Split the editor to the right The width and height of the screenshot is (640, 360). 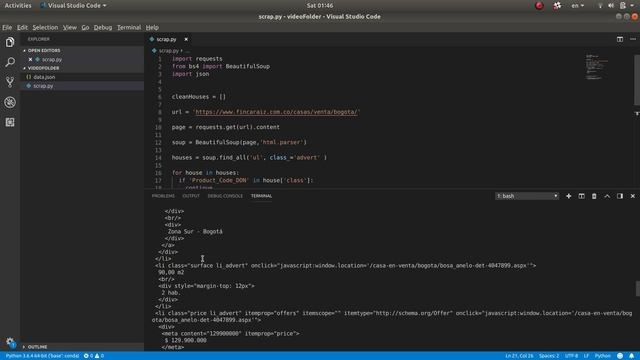(x=620, y=39)
